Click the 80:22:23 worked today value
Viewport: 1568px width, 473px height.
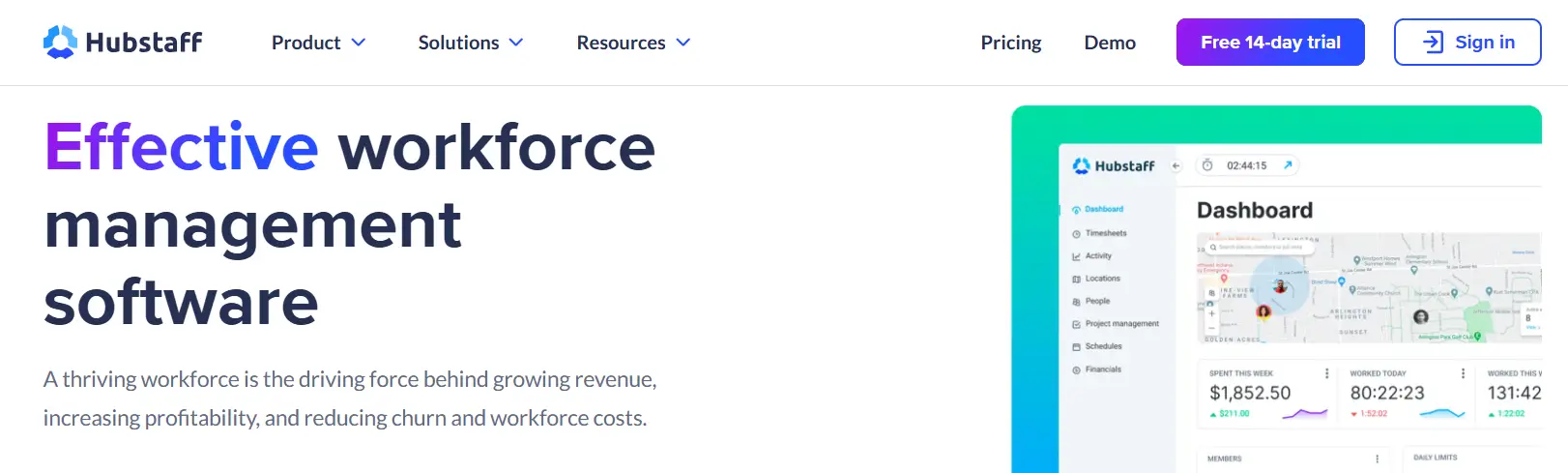1387,393
